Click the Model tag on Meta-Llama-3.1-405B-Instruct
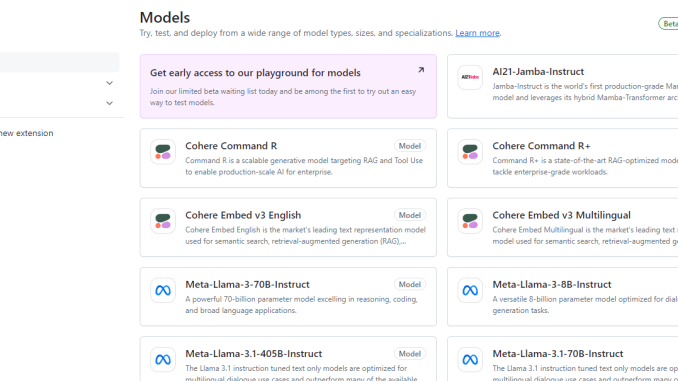Screen dimensions: 678x381 coord(409,354)
